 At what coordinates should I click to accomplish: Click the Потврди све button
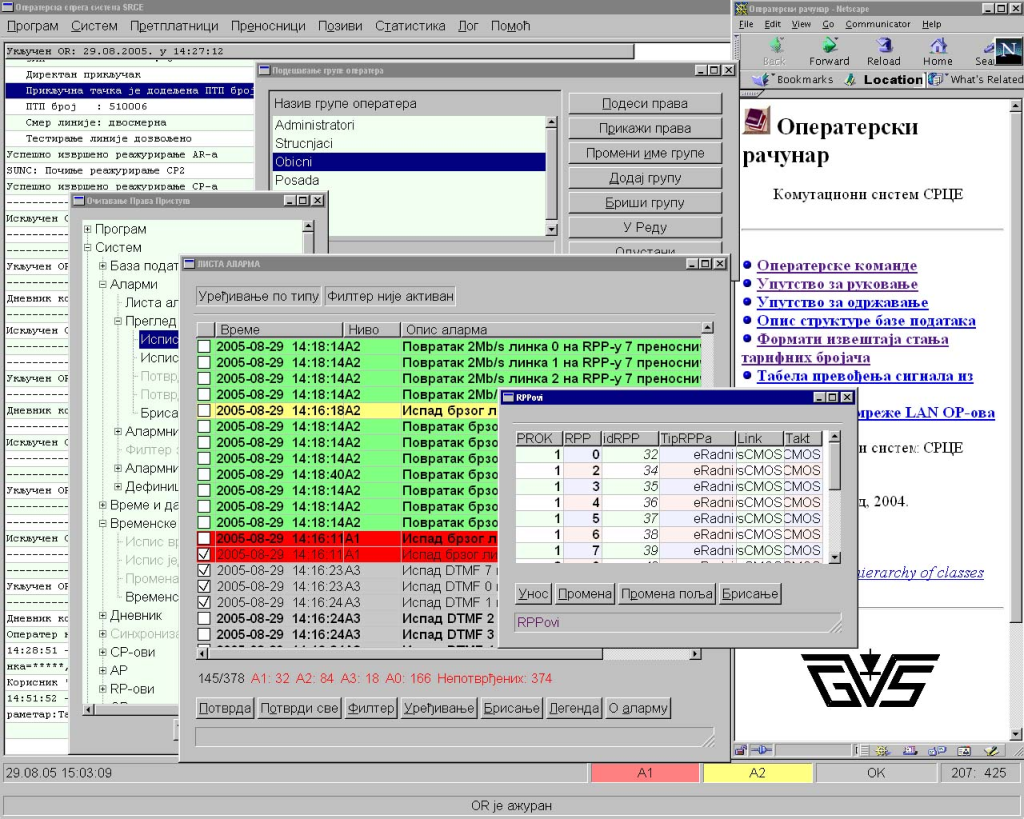click(x=298, y=708)
